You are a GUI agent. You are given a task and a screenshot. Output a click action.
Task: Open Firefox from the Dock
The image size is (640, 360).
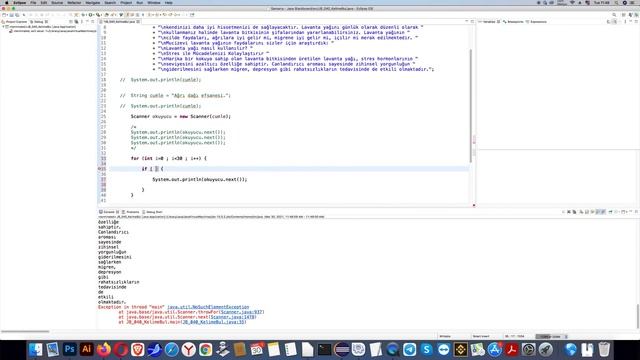[x=104, y=350]
